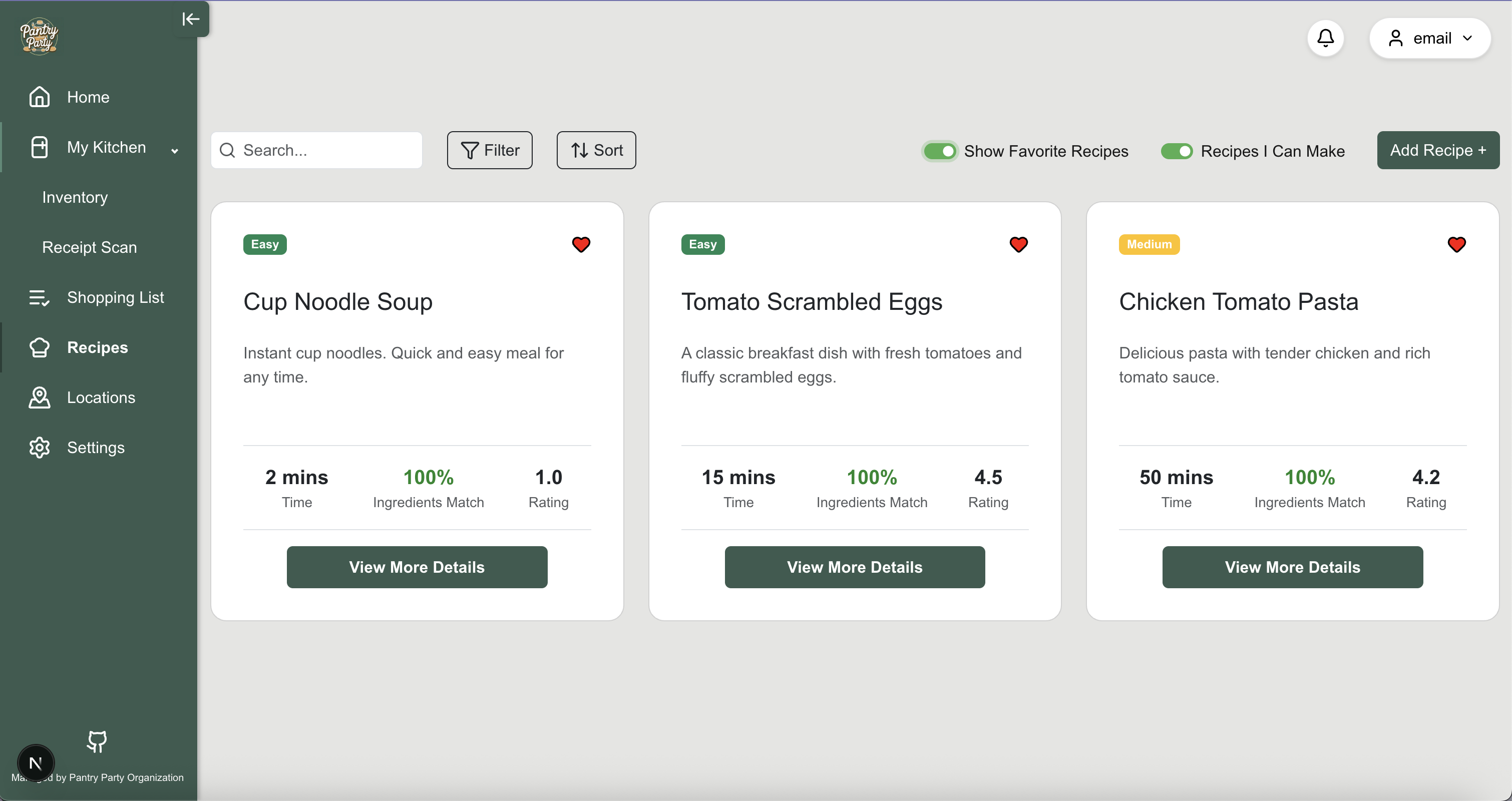Image resolution: width=1512 pixels, height=801 pixels.
Task: Focus the Search recipes field
Action: click(316, 150)
